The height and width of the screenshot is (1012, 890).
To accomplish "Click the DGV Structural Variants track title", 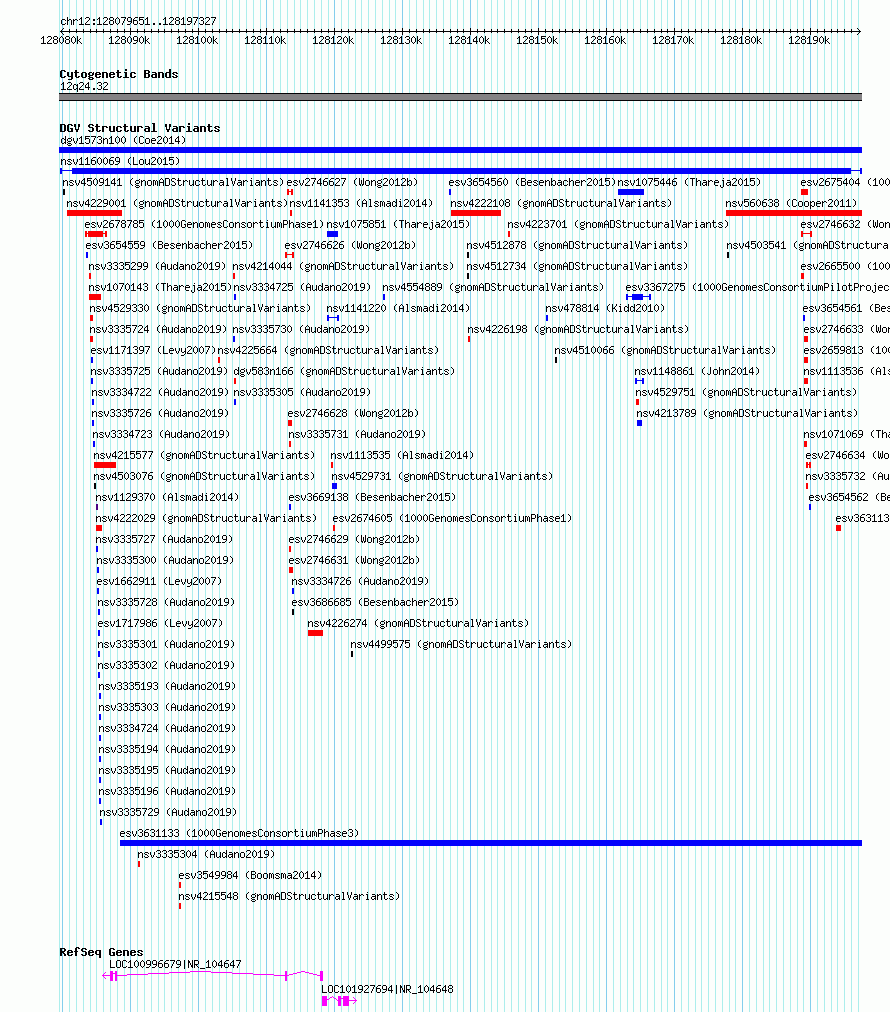I will (x=139, y=128).
